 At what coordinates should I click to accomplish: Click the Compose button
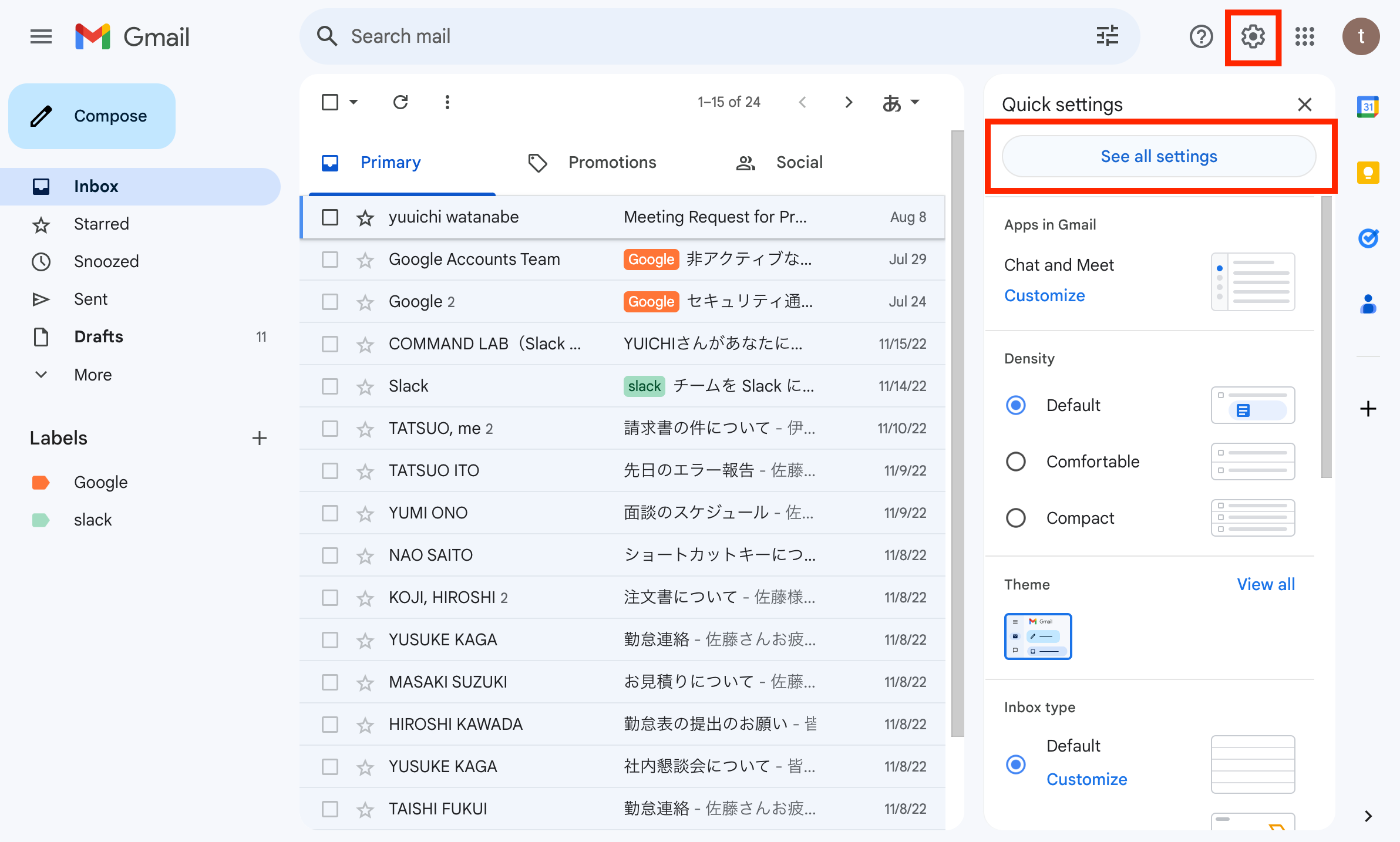[92, 116]
